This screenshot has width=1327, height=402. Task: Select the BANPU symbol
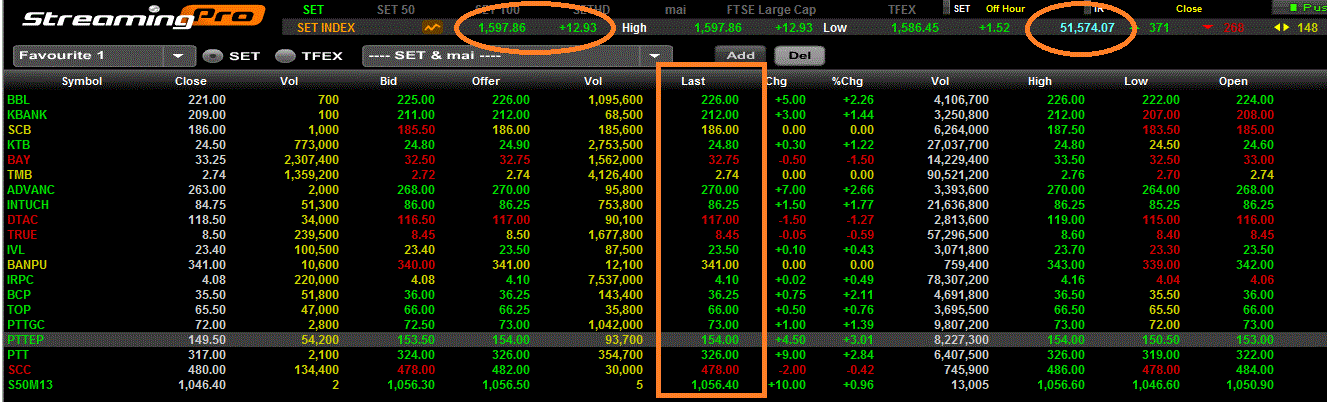pyautogui.click(x=27, y=265)
